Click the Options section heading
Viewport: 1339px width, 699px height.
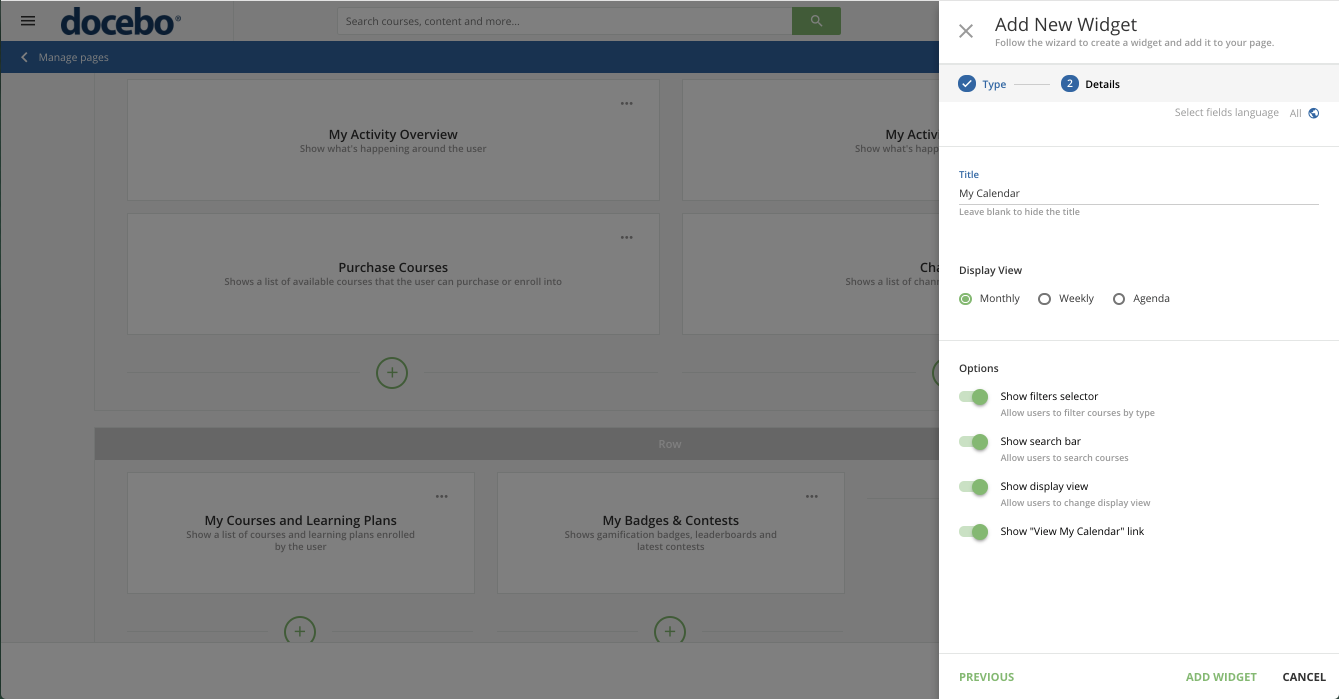(979, 368)
